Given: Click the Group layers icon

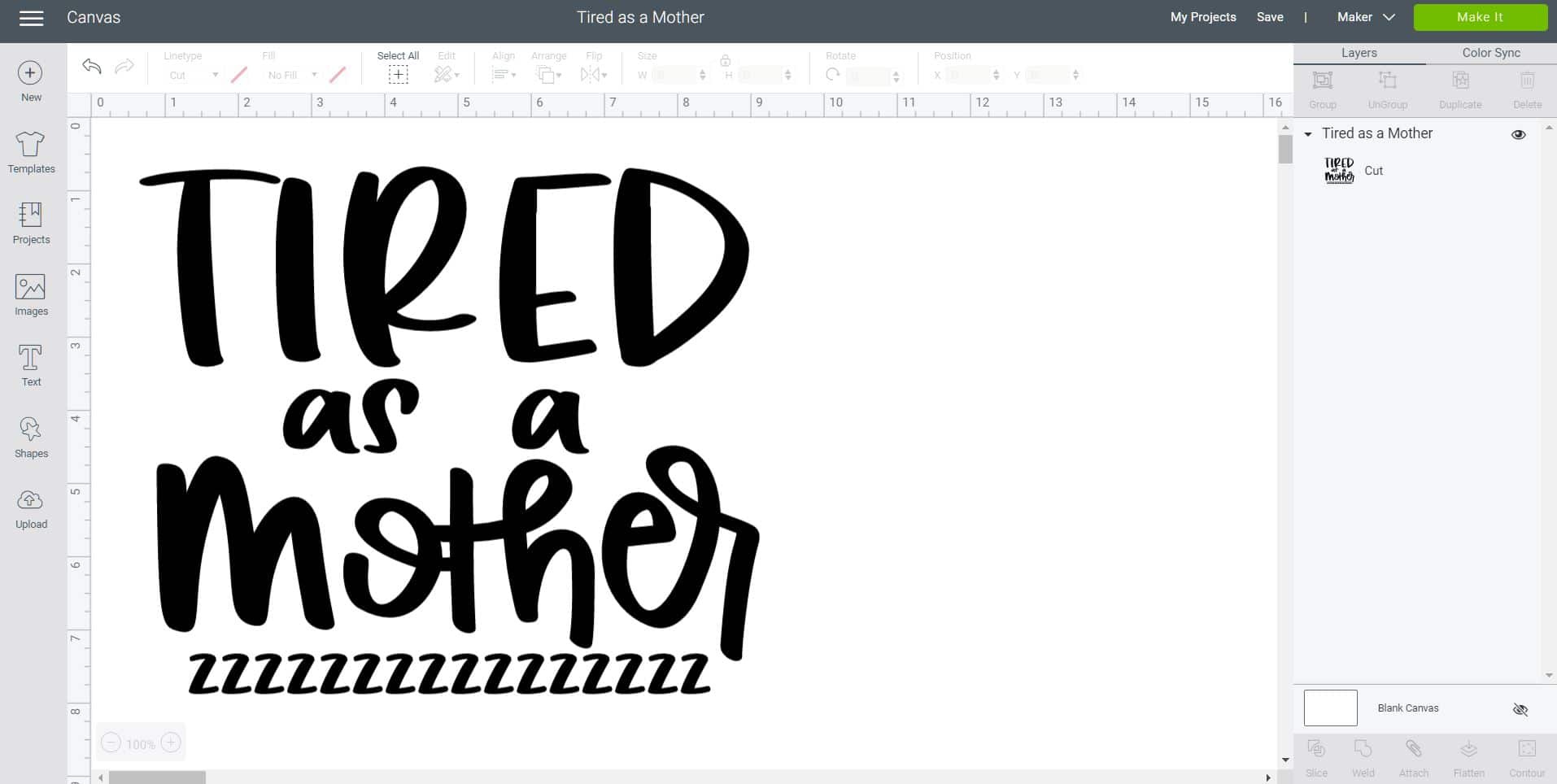Looking at the screenshot, I should pos(1323,81).
